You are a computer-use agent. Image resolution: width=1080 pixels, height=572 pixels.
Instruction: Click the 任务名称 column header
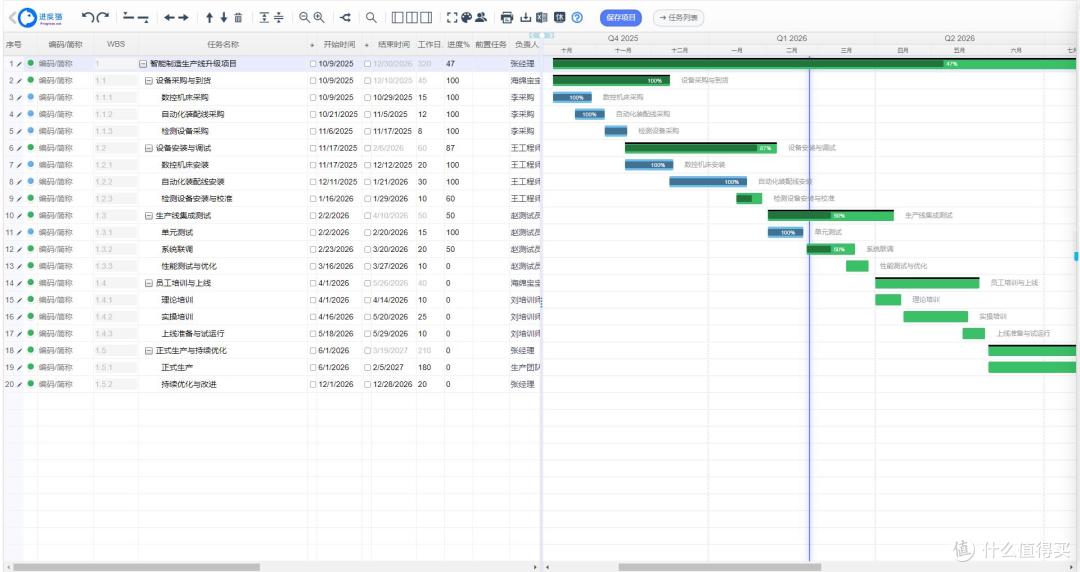[x=222, y=44]
